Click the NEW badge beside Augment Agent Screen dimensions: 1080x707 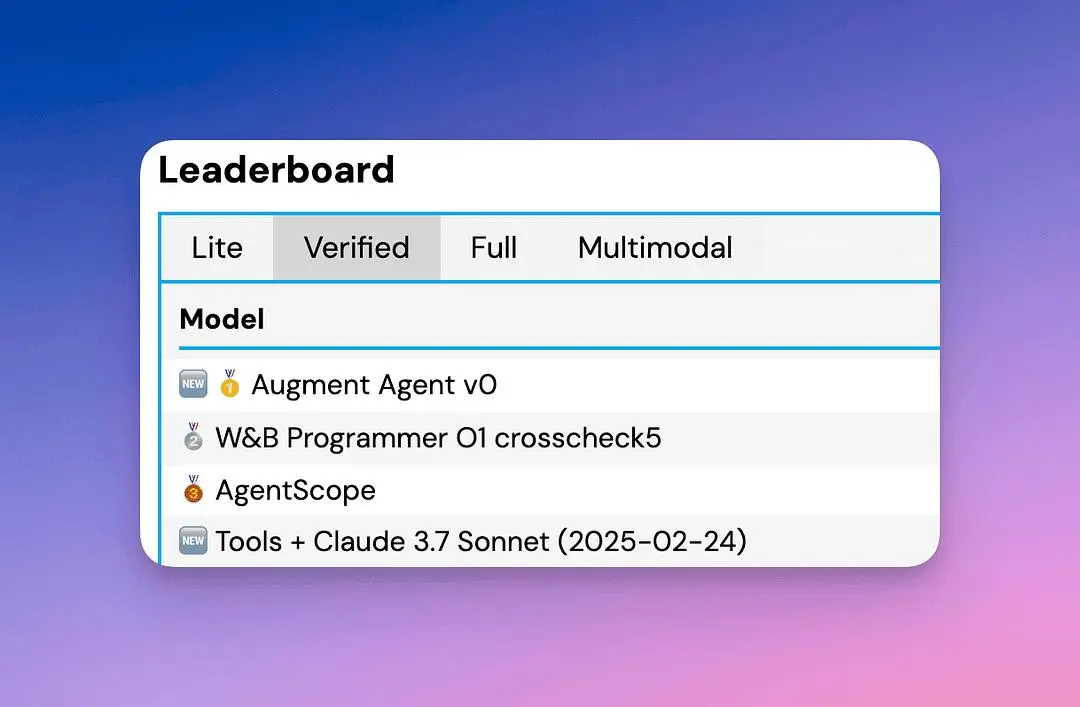pos(193,384)
